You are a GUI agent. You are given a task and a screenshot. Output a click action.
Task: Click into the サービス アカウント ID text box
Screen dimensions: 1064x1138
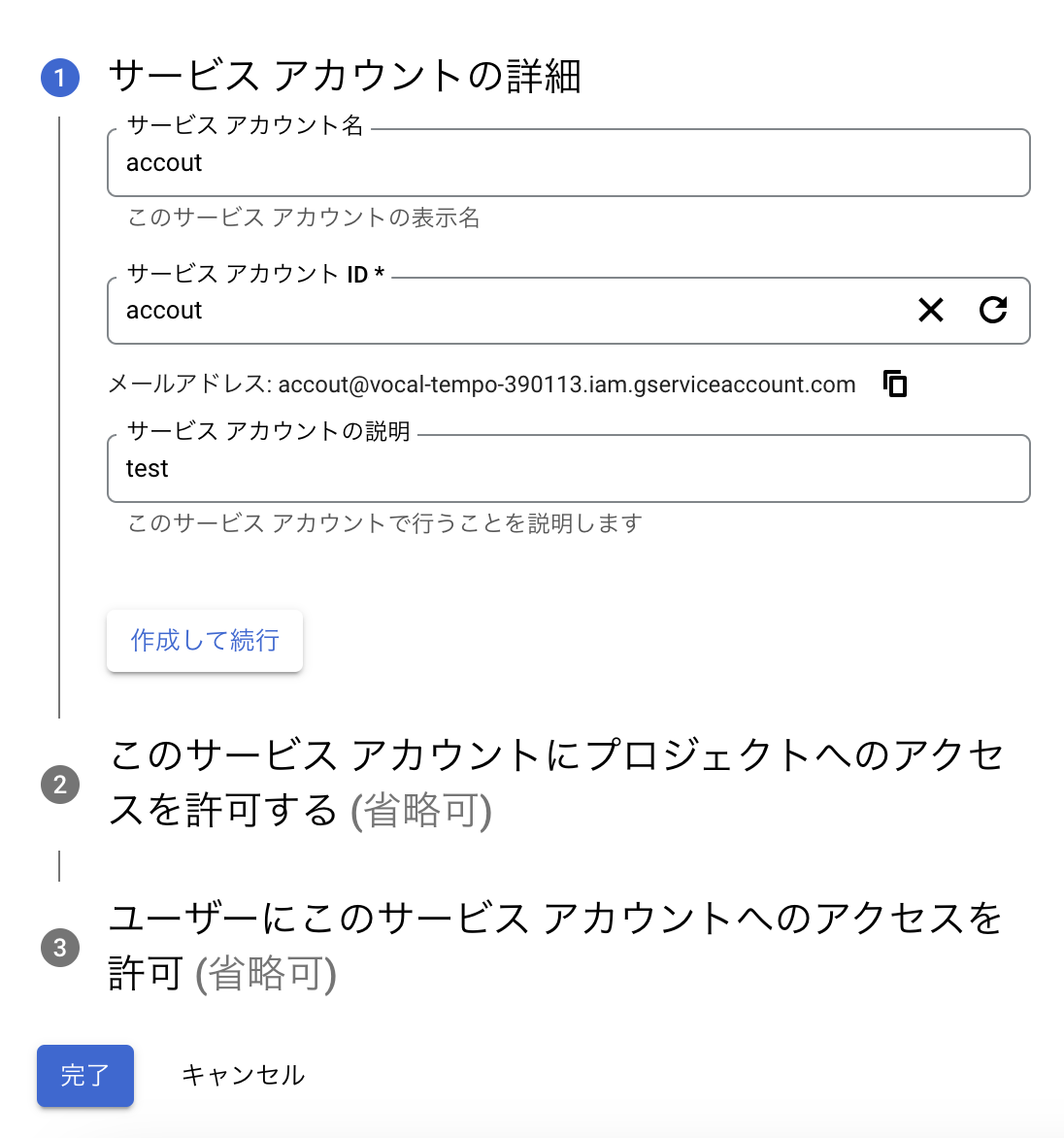click(x=505, y=311)
